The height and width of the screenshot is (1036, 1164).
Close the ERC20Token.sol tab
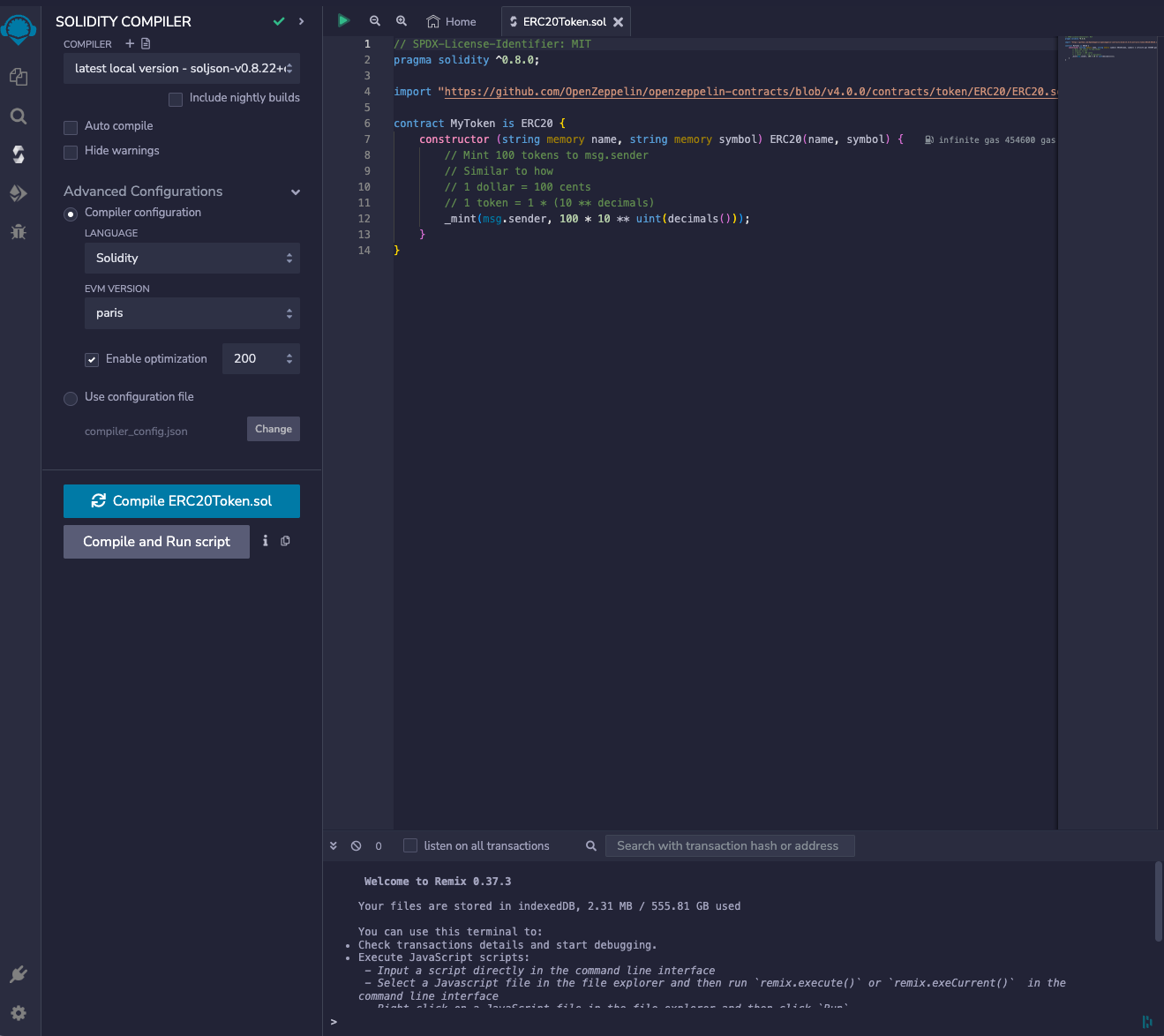coord(619,22)
